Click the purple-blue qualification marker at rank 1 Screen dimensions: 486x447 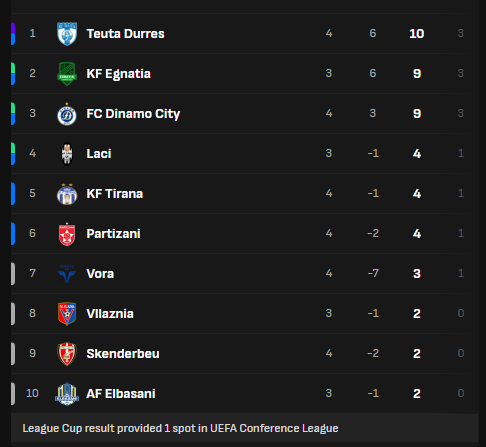[x=13, y=34]
